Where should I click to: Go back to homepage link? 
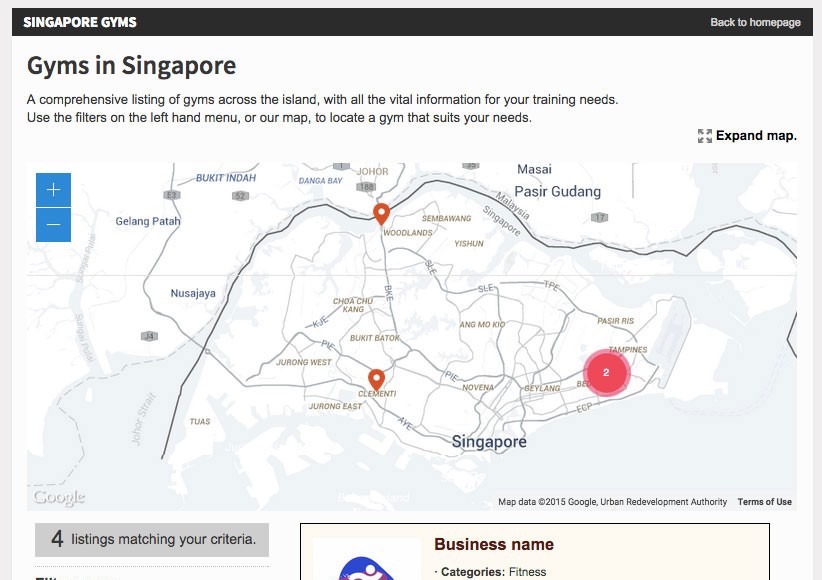755,22
